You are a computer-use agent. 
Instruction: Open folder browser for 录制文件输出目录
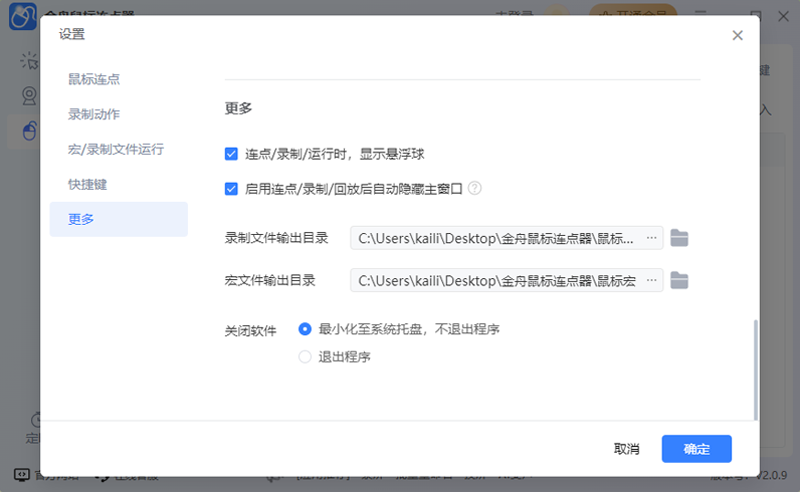pos(680,238)
